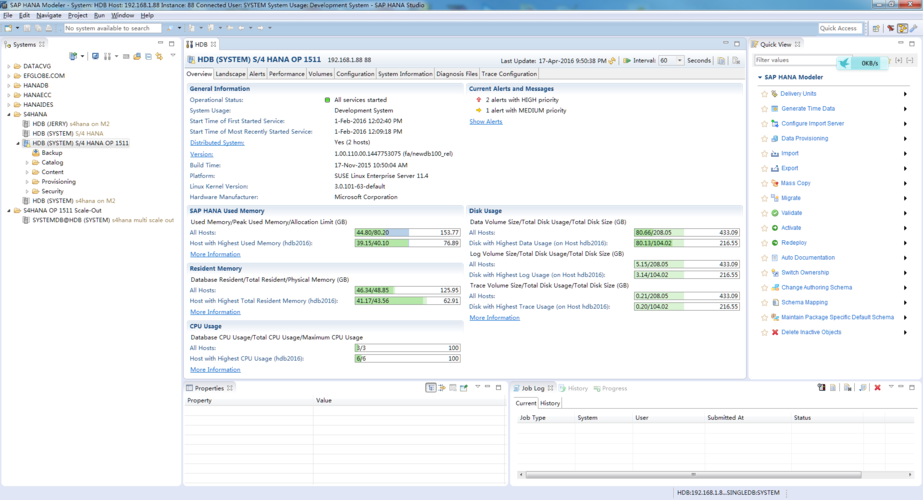Click More Information under CPU Usage
923x500 pixels.
(215, 370)
